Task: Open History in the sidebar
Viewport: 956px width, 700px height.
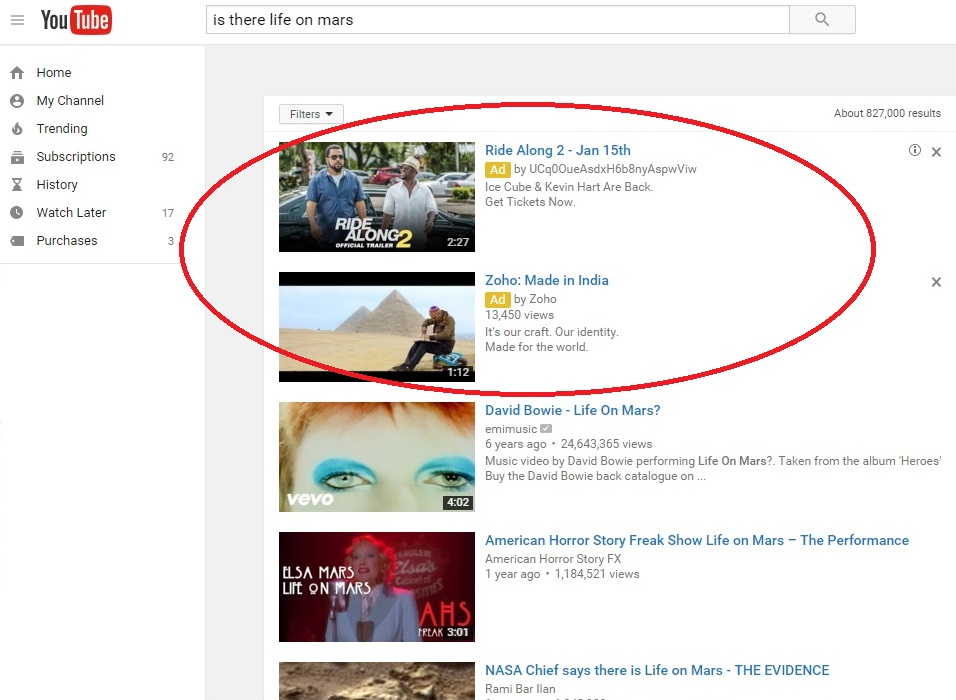Action: pos(57,185)
